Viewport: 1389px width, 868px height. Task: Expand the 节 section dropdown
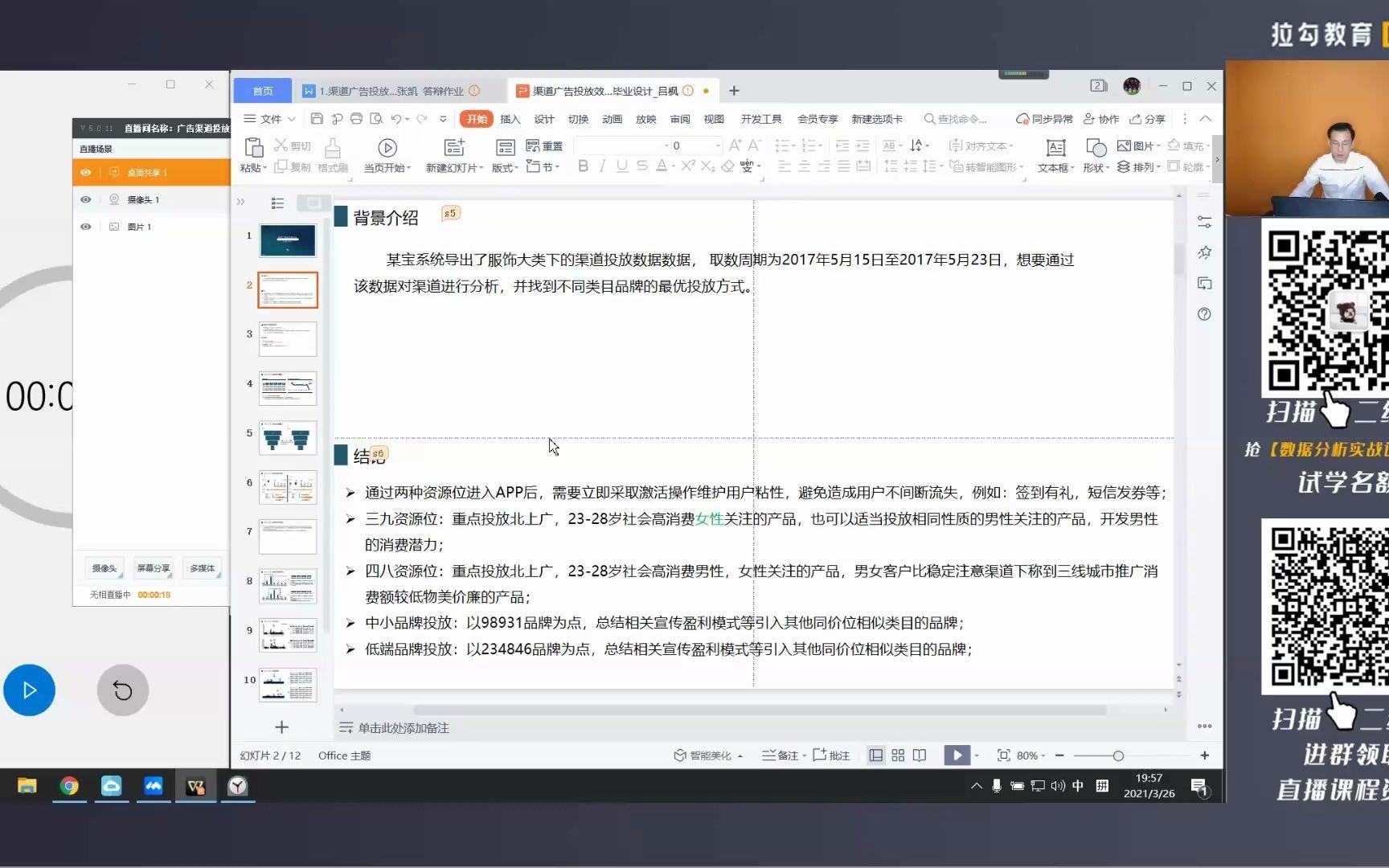tap(543, 166)
